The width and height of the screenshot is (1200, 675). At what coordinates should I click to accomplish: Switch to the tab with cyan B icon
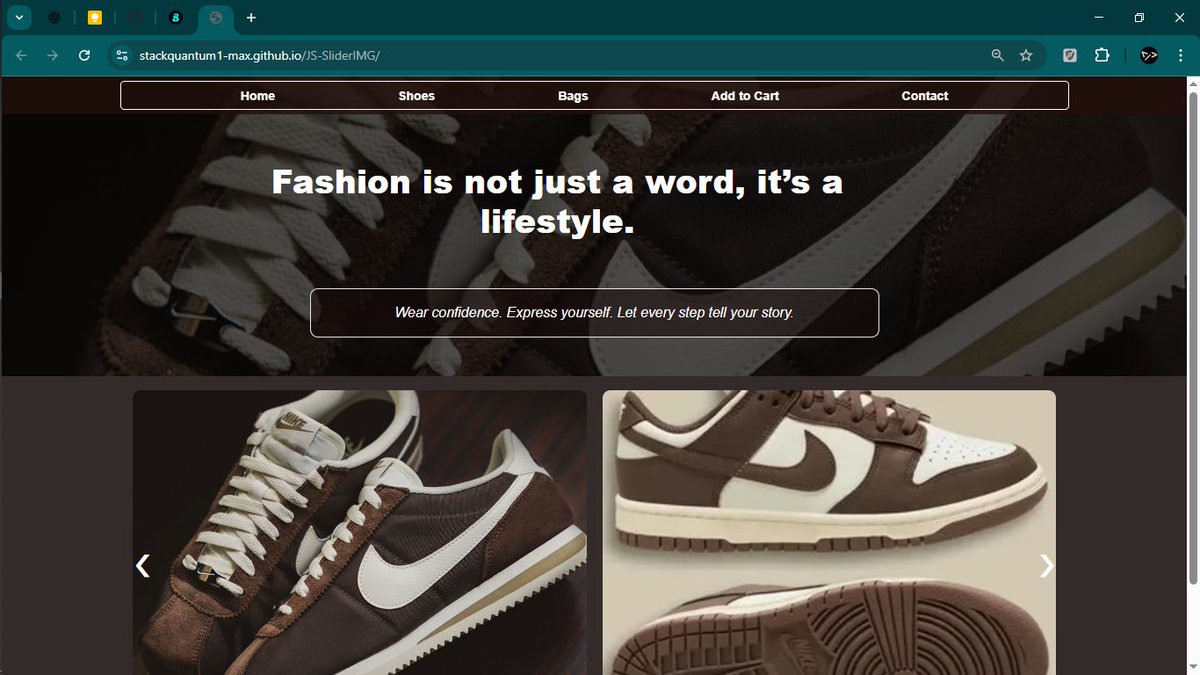tap(176, 18)
